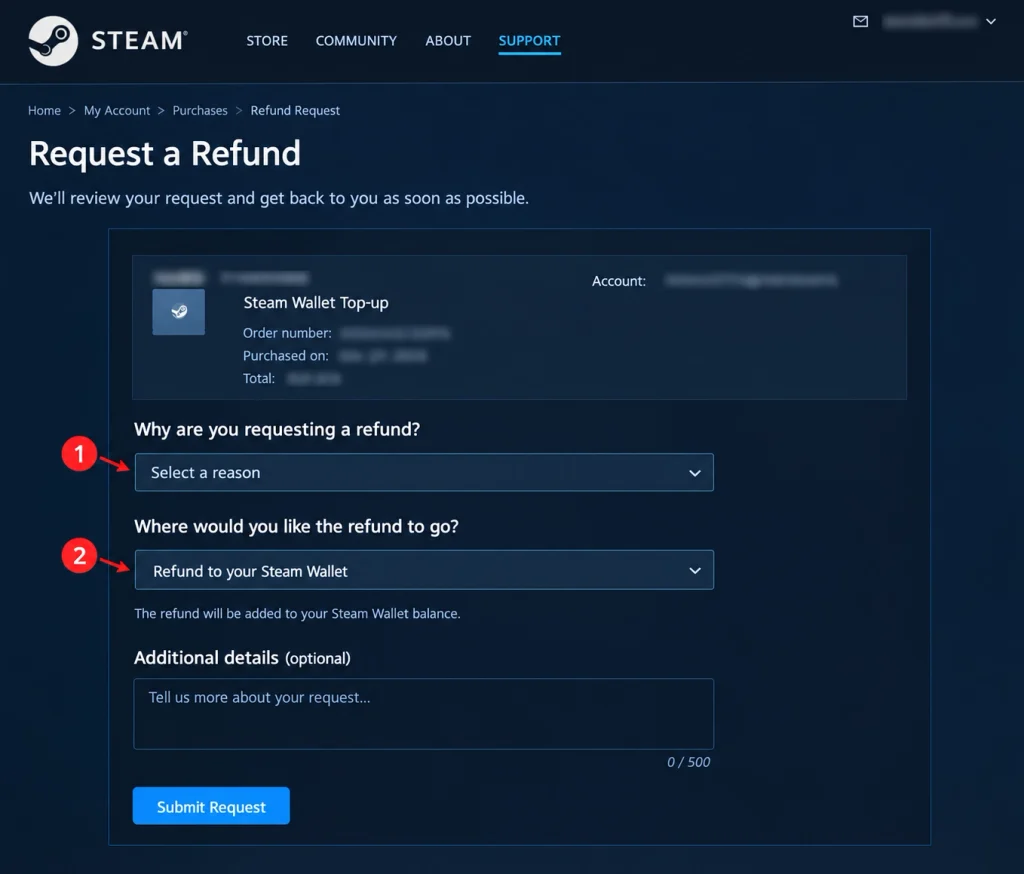Image resolution: width=1024 pixels, height=874 pixels.
Task: Open the COMMUNITY menu
Action: [x=356, y=40]
